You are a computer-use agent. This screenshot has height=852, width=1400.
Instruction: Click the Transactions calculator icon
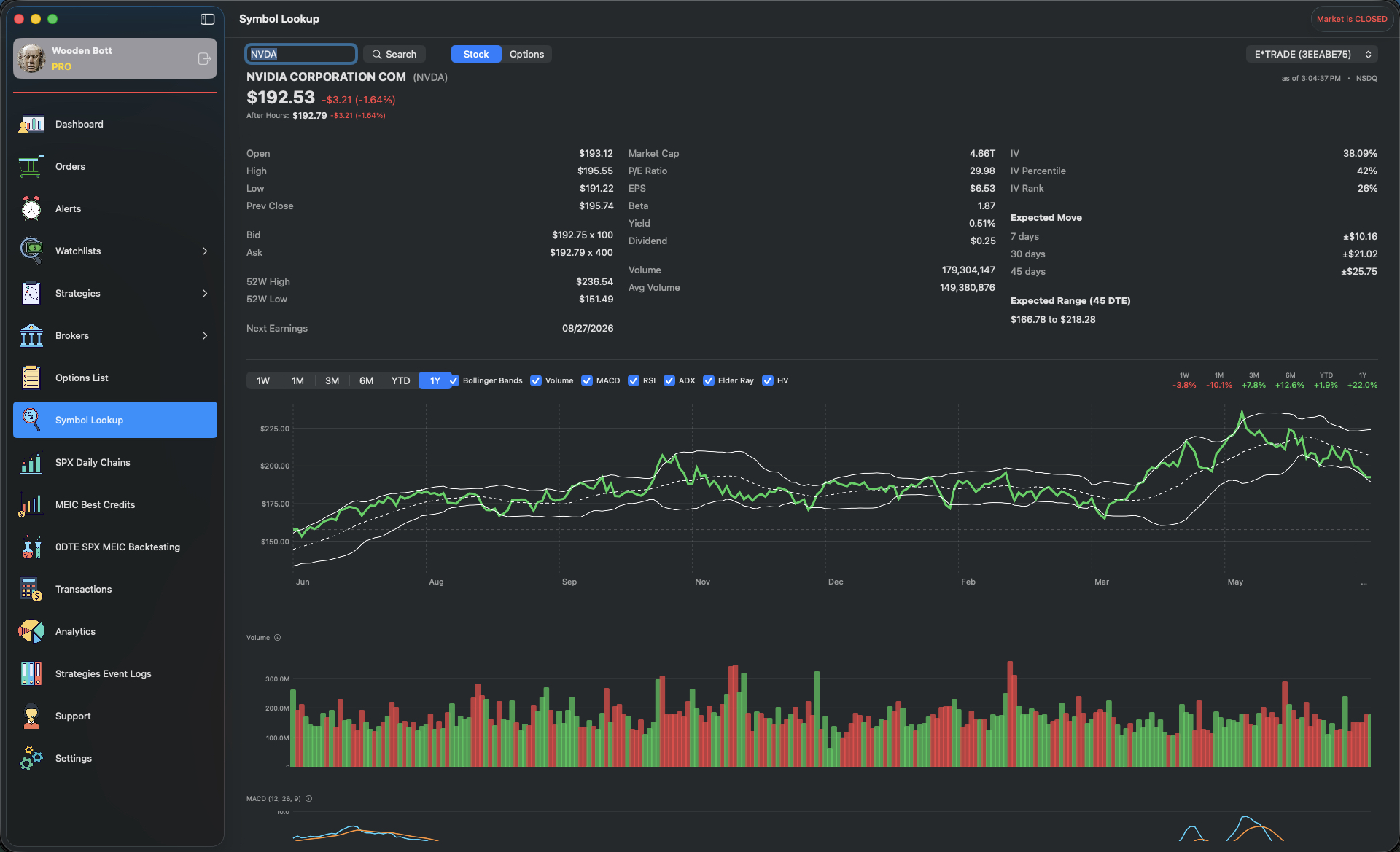31,589
